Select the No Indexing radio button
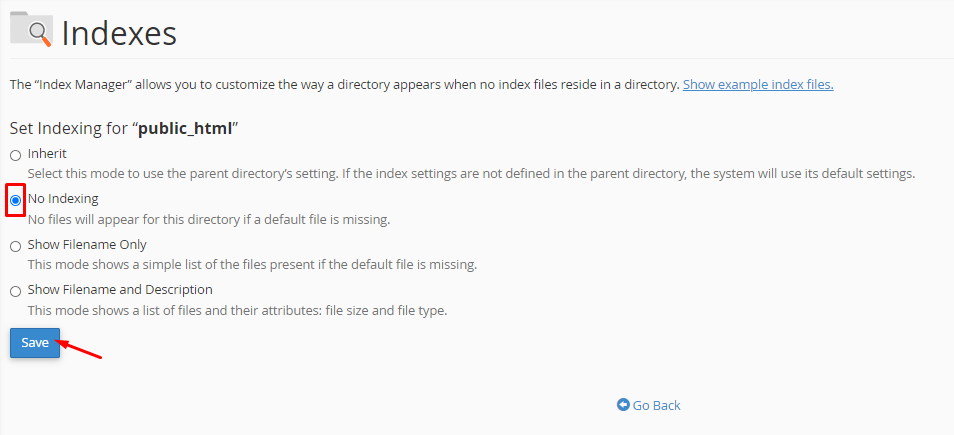 pos(15,200)
